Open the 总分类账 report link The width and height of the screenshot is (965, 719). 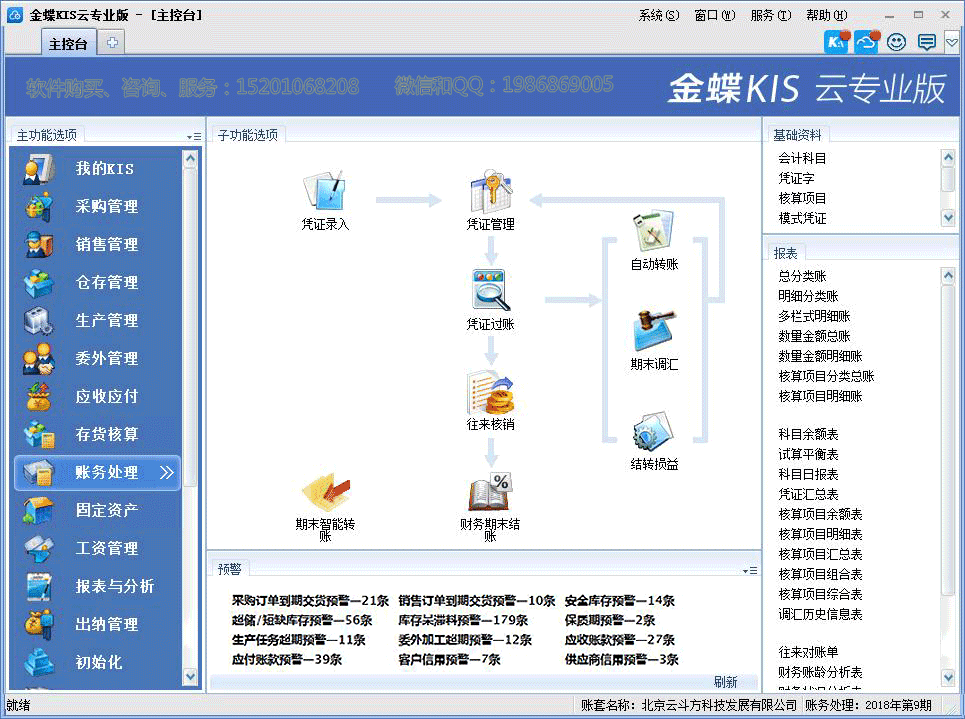802,276
